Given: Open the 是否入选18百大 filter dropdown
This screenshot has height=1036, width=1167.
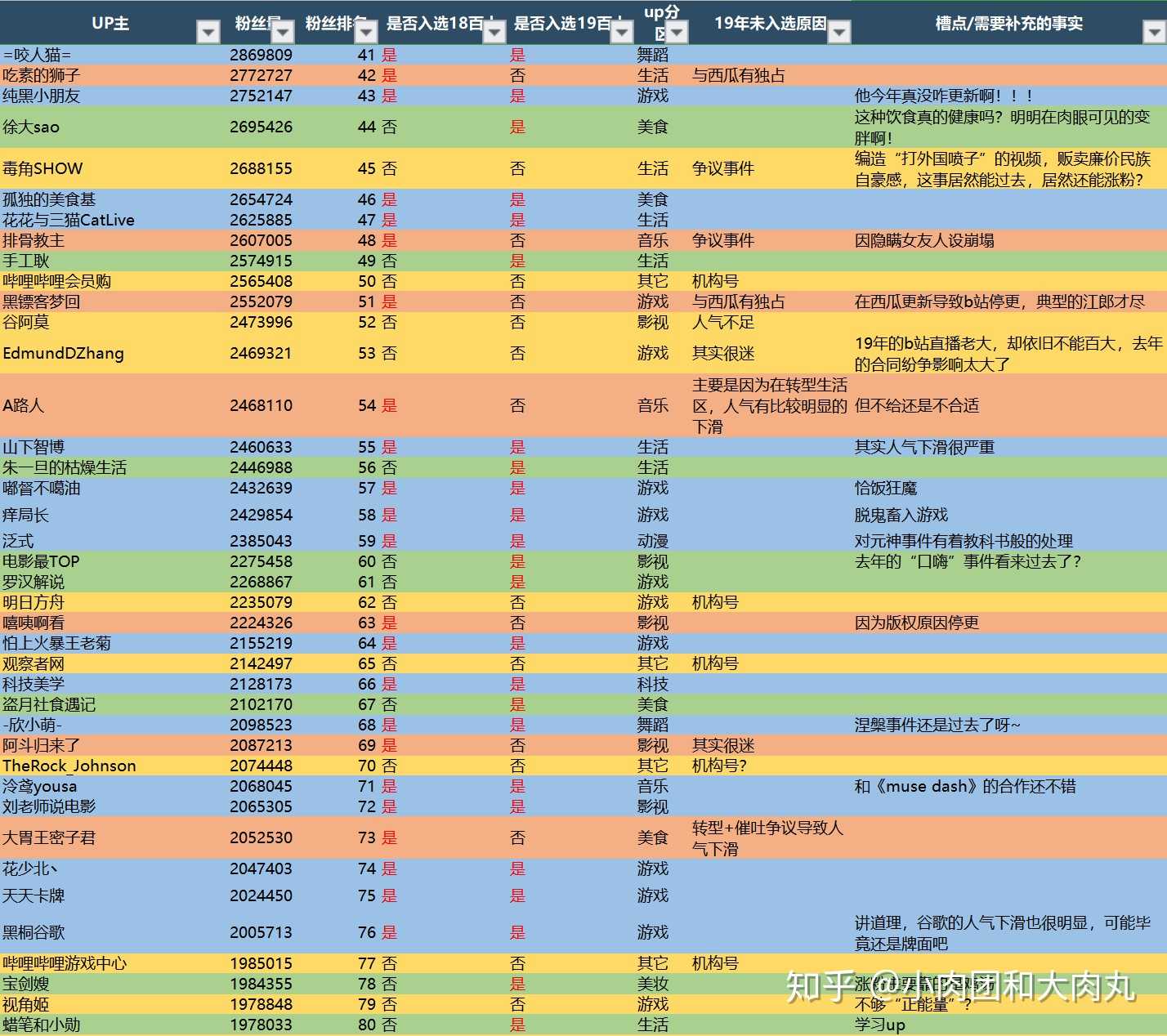Looking at the screenshot, I should point(494,32).
